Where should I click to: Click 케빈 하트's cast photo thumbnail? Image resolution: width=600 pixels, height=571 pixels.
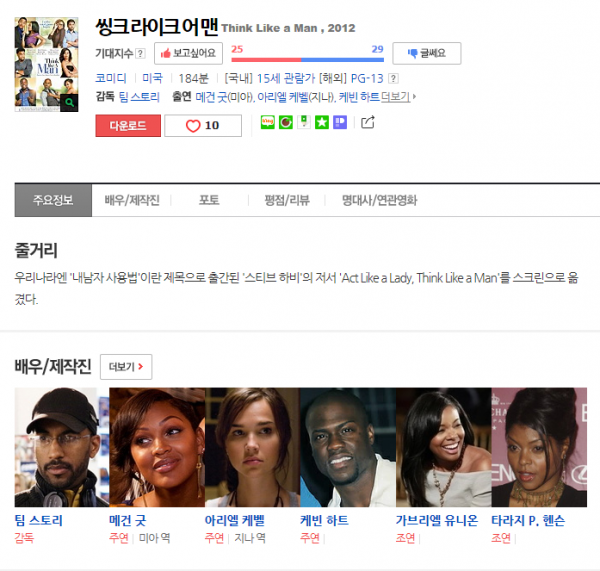coord(347,447)
